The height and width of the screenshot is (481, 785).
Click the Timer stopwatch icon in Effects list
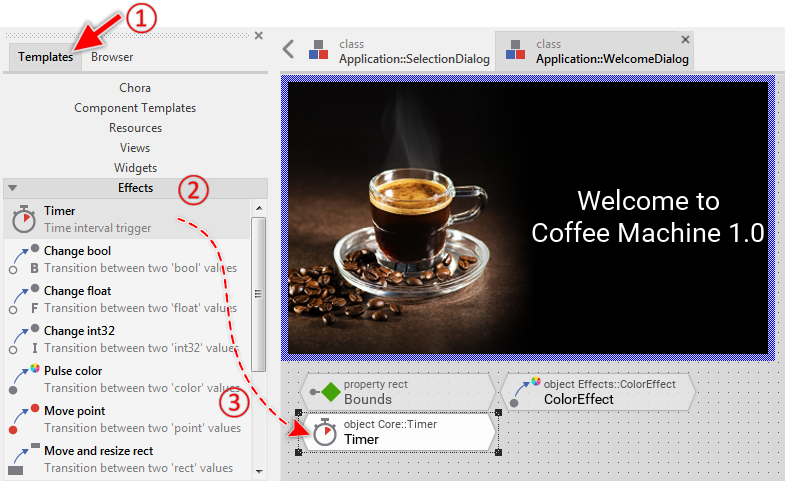[22, 219]
